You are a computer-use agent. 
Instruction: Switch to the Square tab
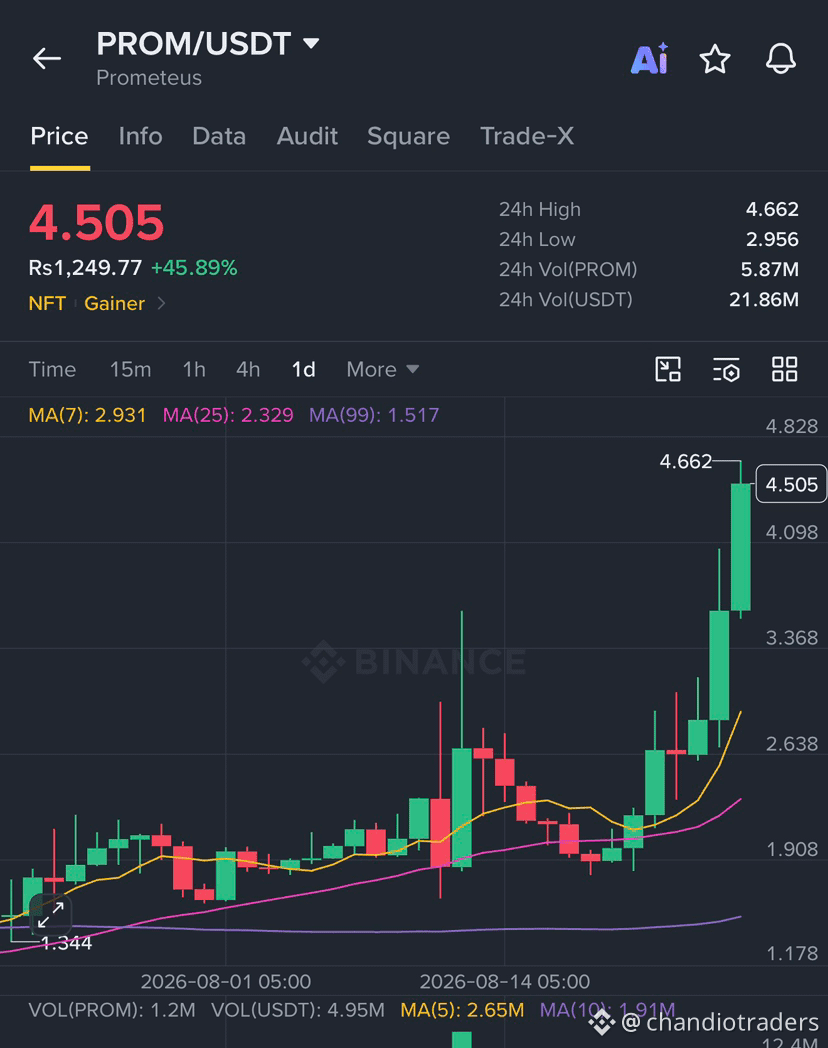click(408, 136)
